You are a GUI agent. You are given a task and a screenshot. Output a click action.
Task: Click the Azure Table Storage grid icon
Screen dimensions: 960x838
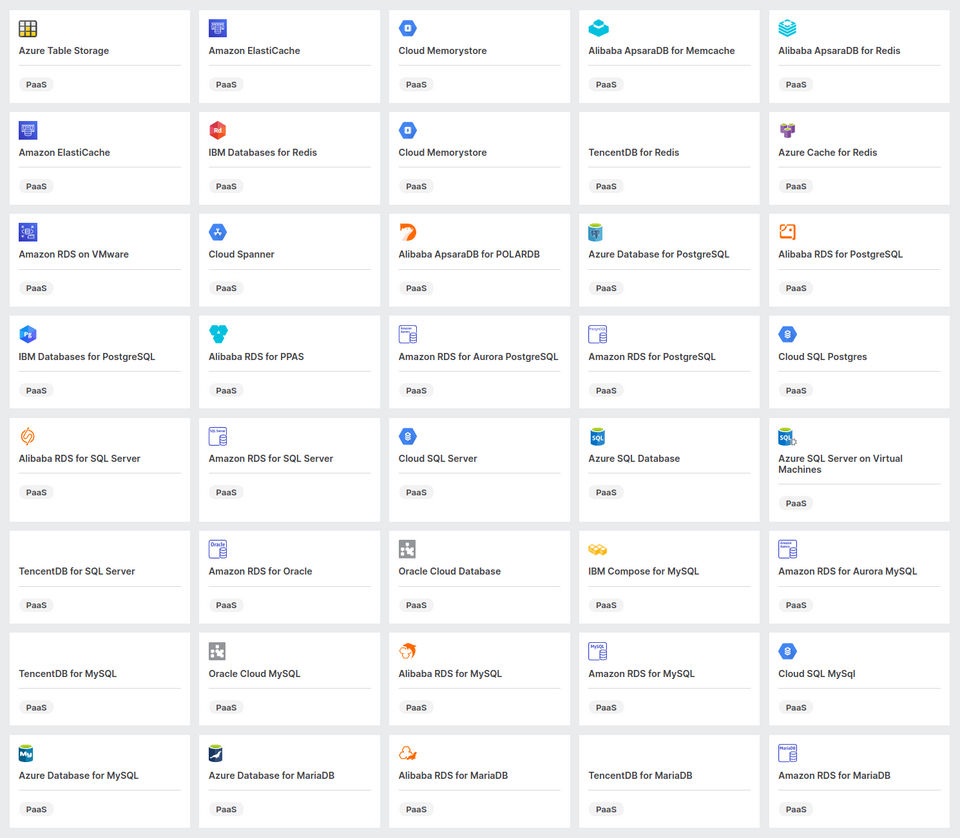(28, 28)
